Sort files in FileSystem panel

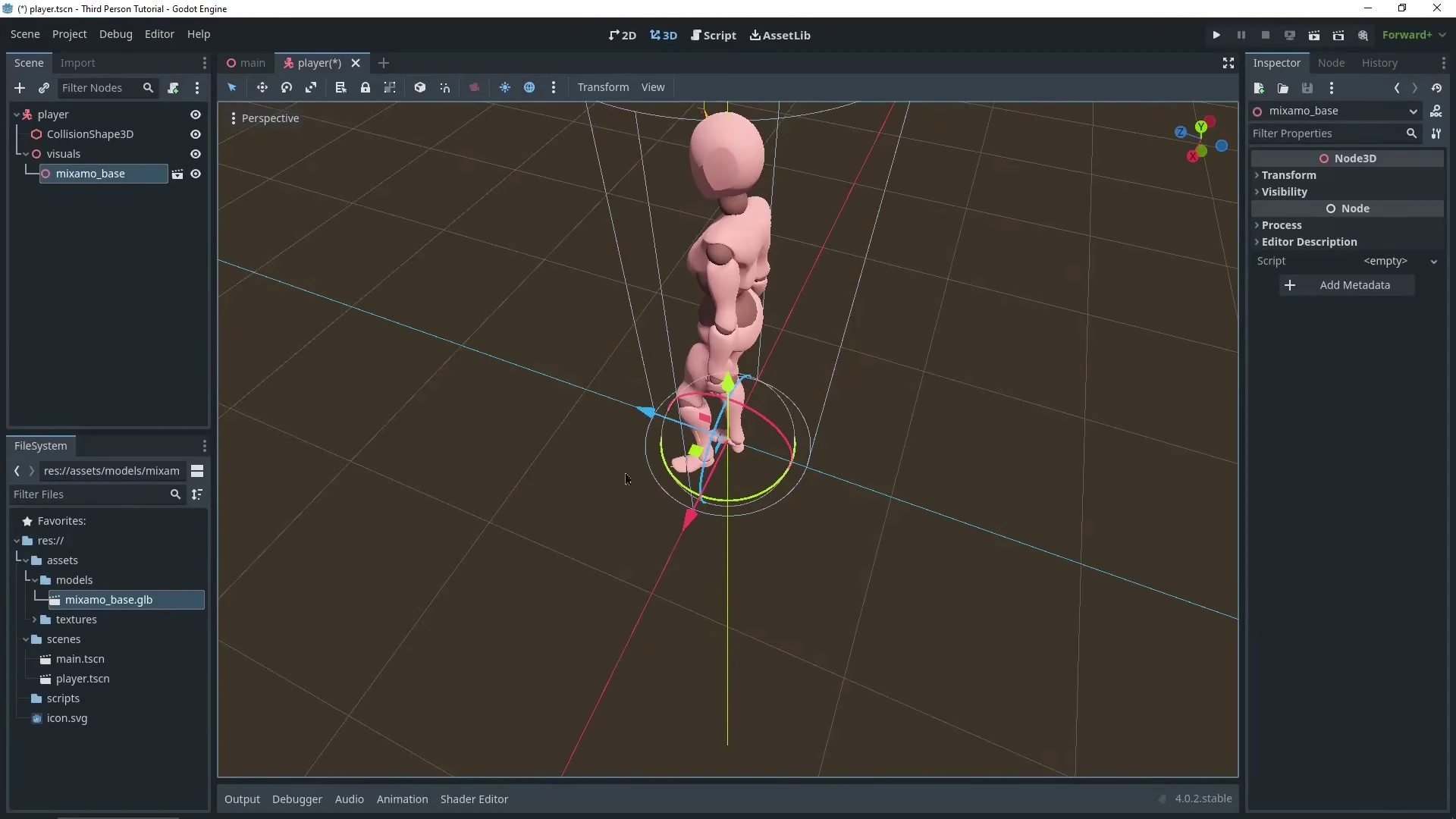click(197, 494)
